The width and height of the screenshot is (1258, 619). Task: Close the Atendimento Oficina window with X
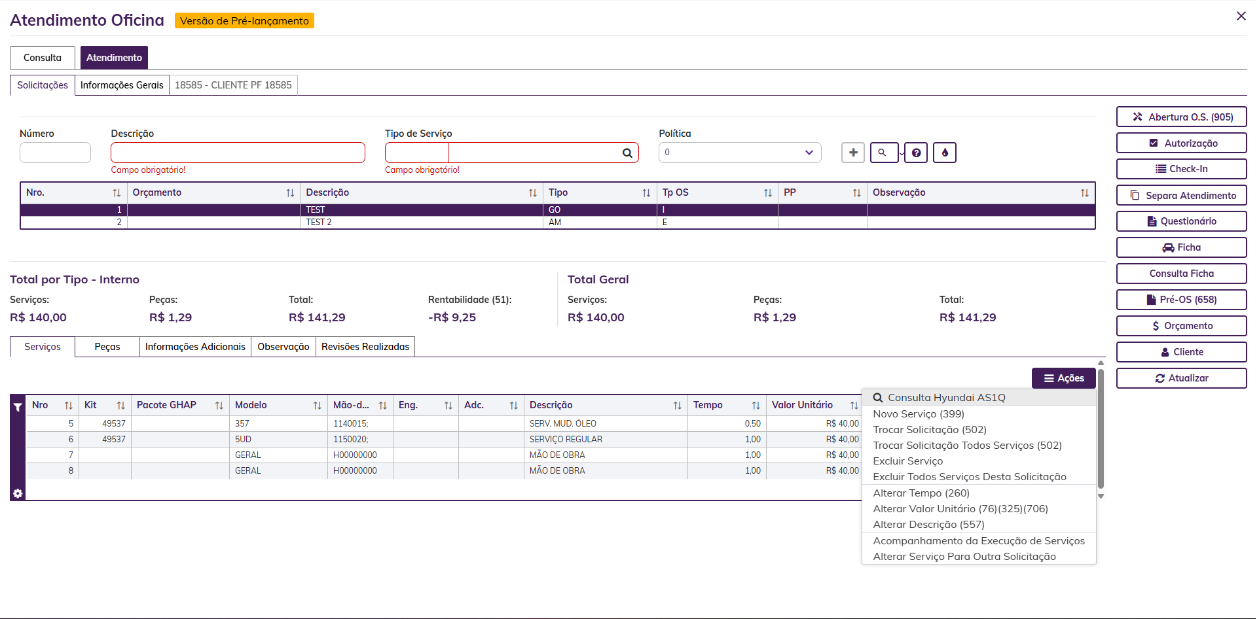pos(1241,15)
